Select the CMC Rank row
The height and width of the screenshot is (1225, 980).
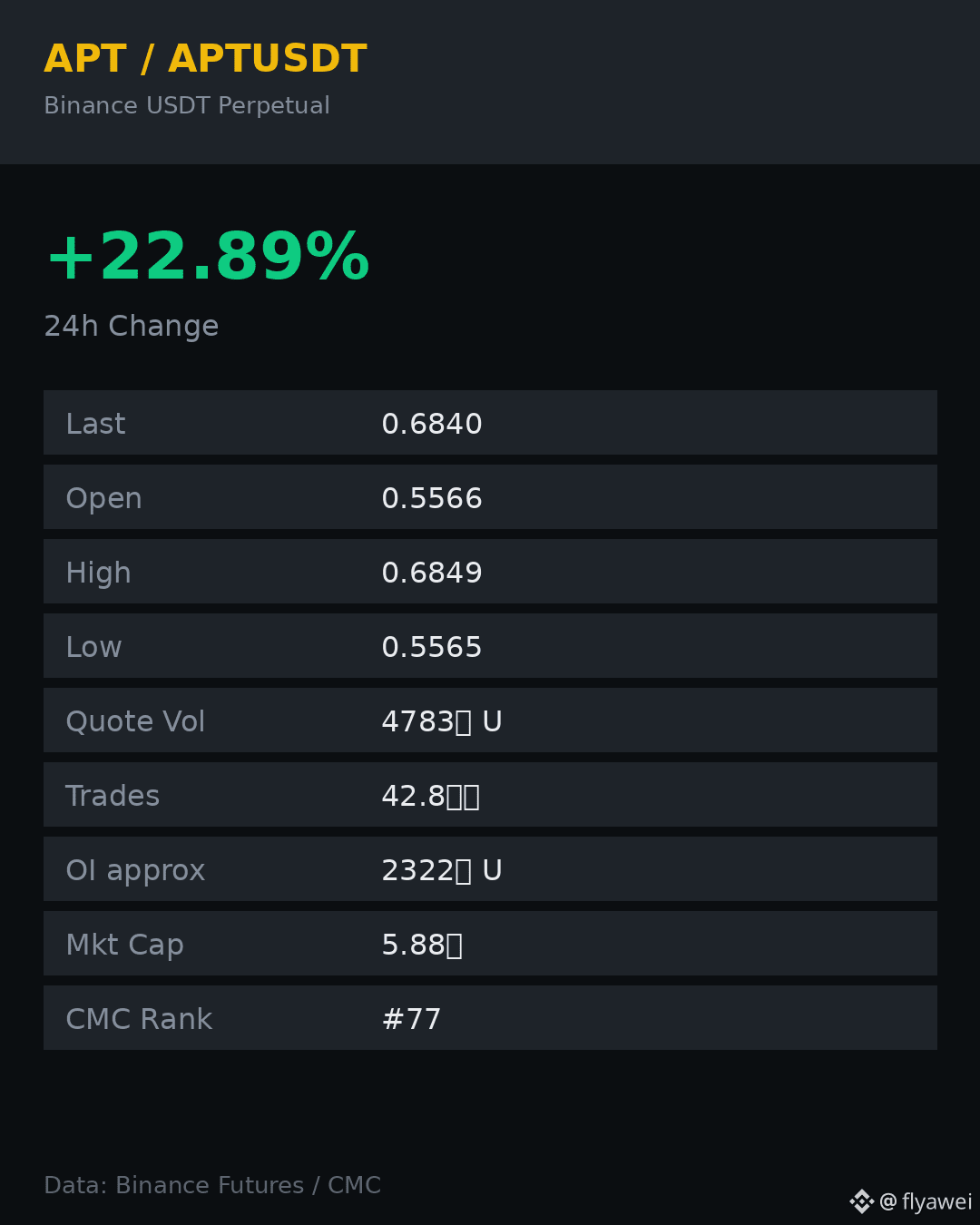[x=490, y=1018]
